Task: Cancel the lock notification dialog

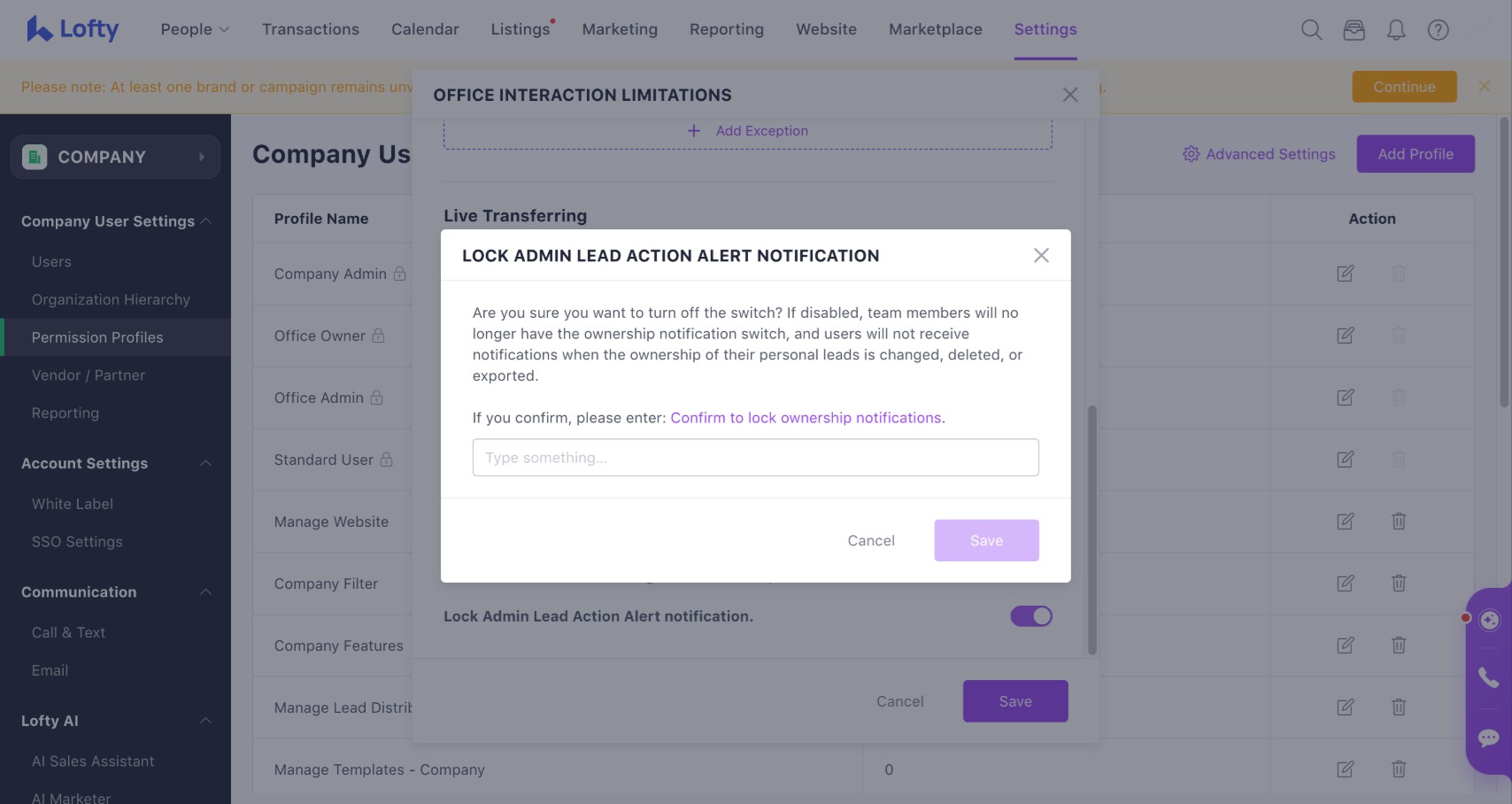Action: (871, 541)
